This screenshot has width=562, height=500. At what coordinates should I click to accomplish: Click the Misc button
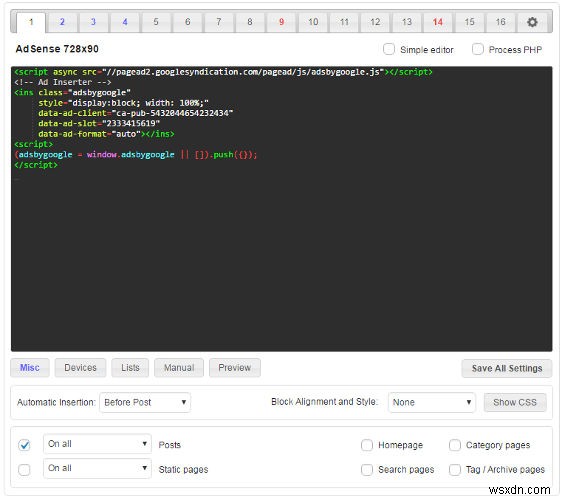tap(30, 368)
